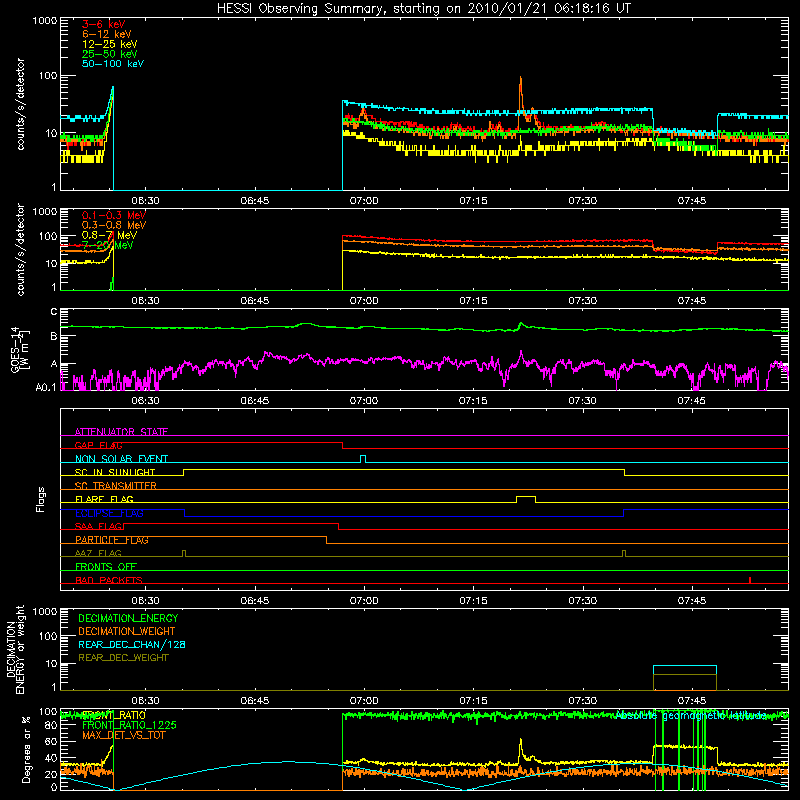Select the olive A47_FLAG label
800x800 pixels.
98,553
